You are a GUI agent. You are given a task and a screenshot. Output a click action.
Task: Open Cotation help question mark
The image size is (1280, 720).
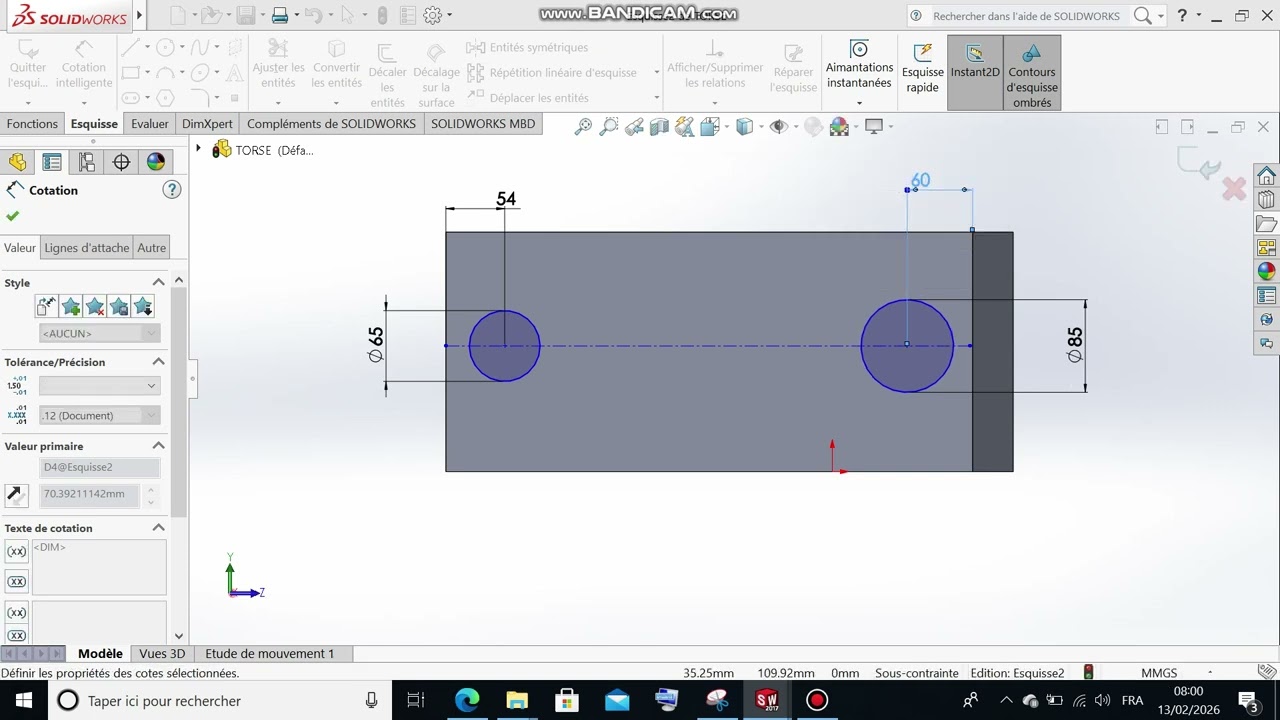172,190
